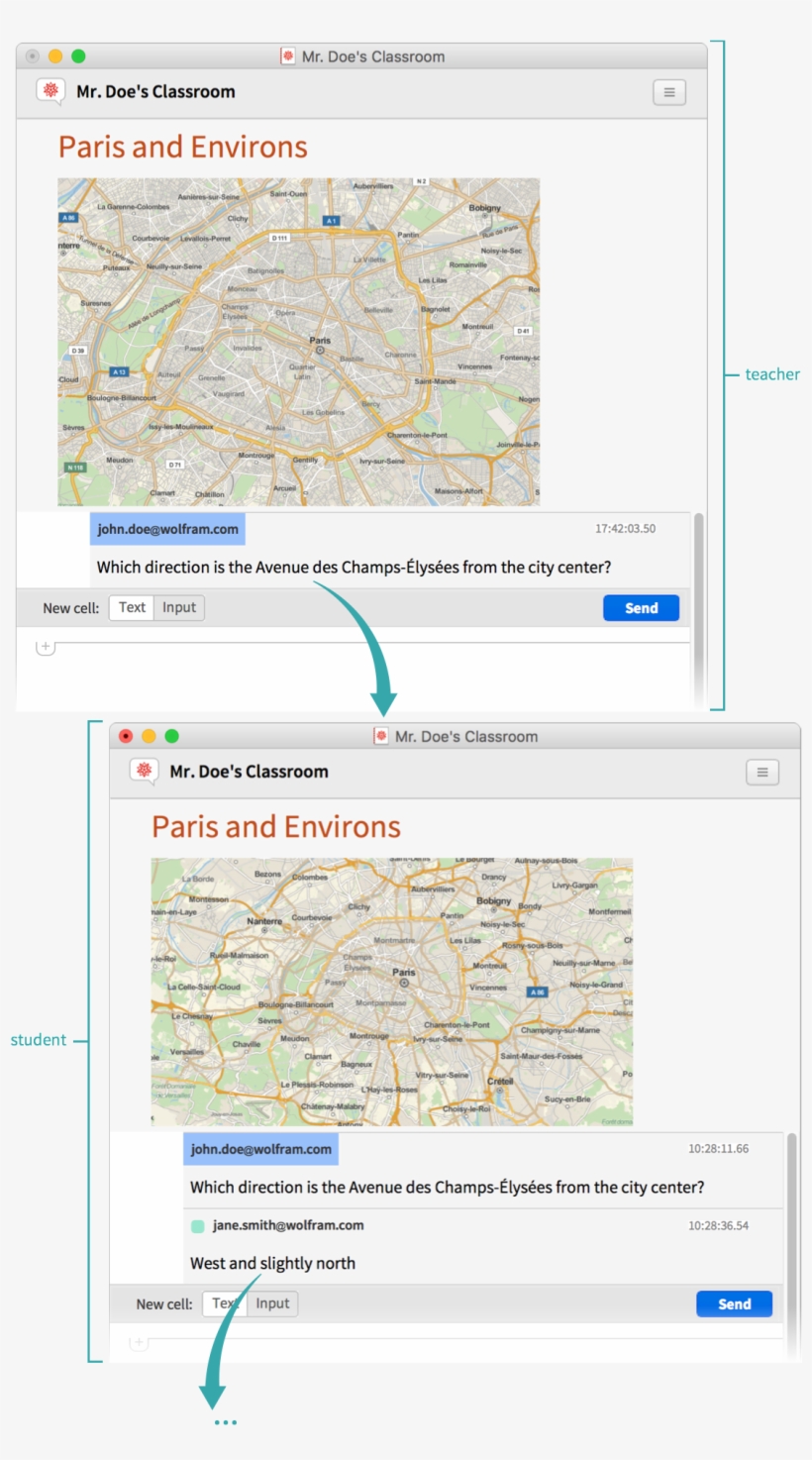Click the title bar document icon in student window
812x1460 pixels.
pyautogui.click(x=381, y=736)
